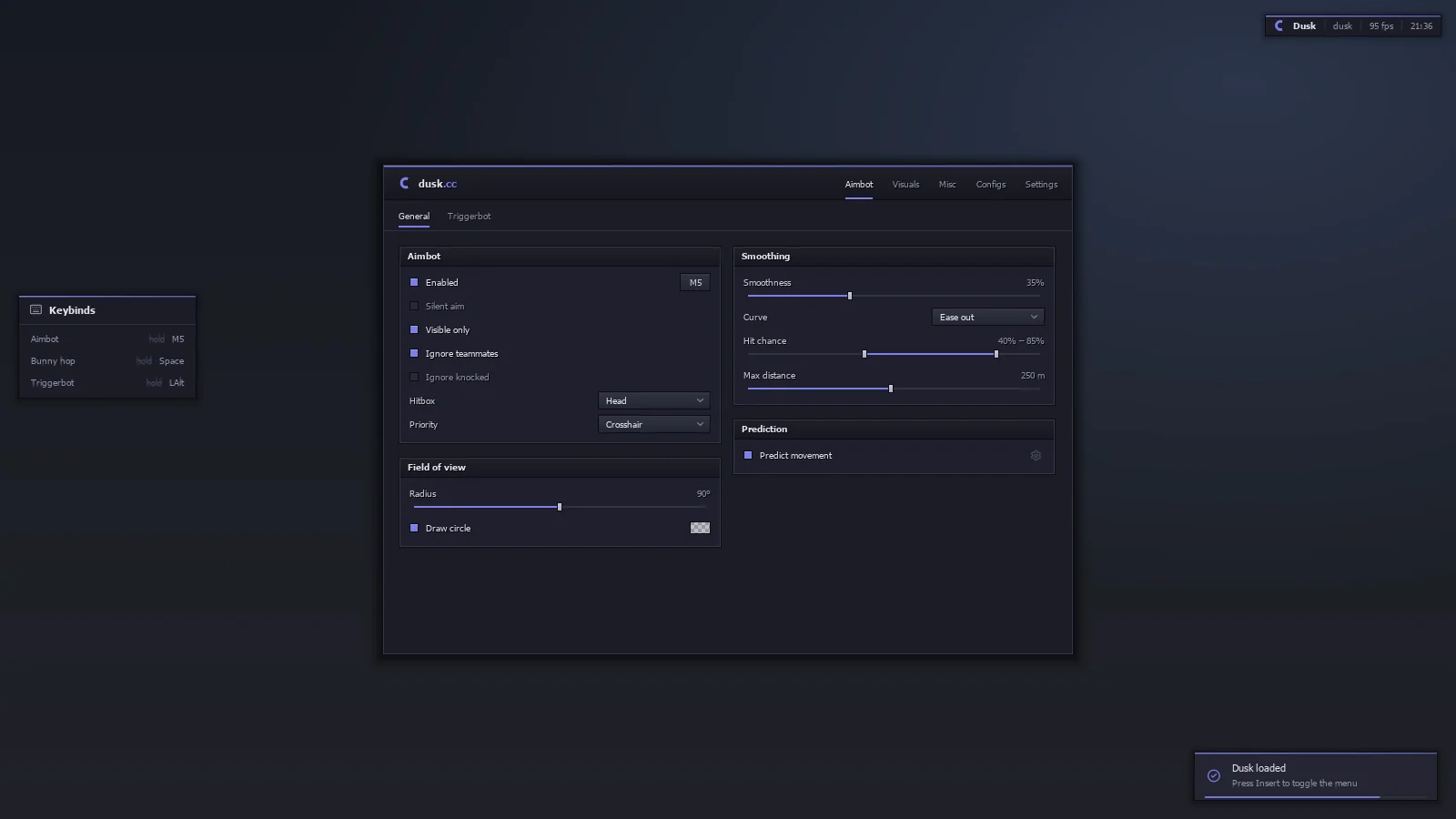Toggle the Predict movement checkbox
This screenshot has height=819, width=1456.
point(748,456)
